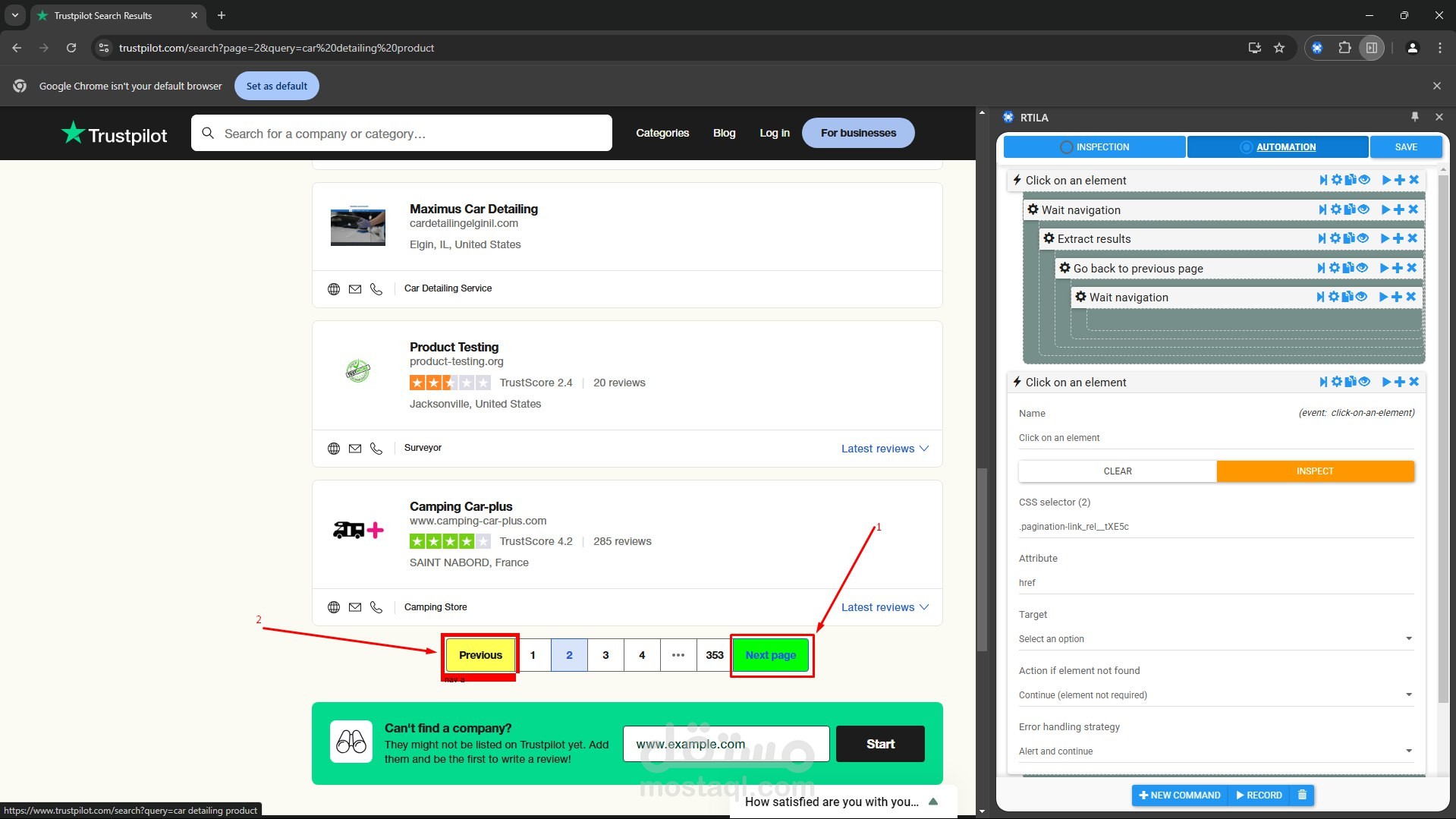This screenshot has width=1456, height=819.
Task: Expand Latest reviews for Product Testing
Action: (x=885, y=449)
